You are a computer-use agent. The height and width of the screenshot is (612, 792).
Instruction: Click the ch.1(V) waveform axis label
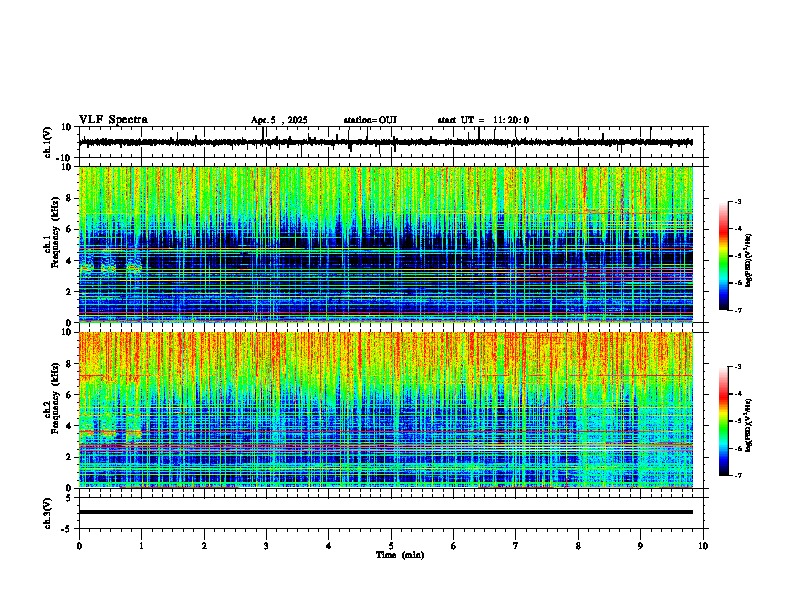(x=48, y=142)
